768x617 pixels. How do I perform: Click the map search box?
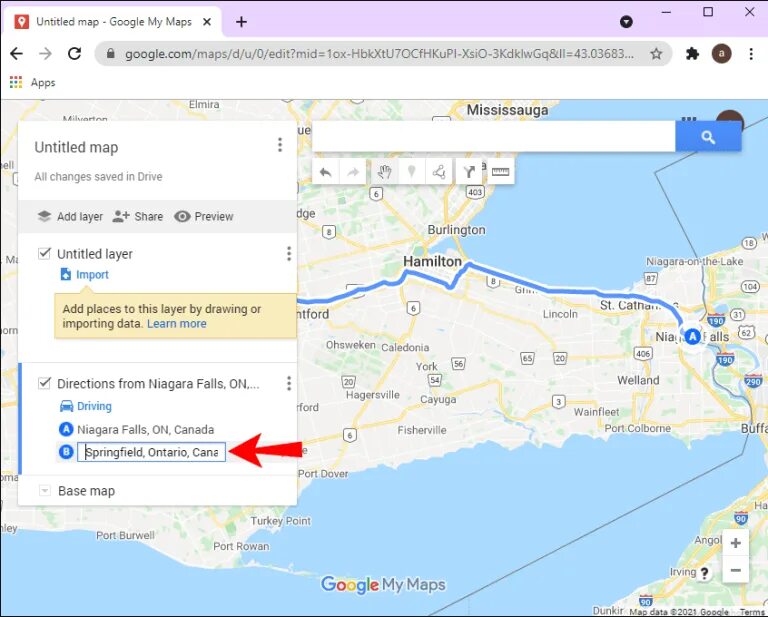pyautogui.click(x=494, y=137)
